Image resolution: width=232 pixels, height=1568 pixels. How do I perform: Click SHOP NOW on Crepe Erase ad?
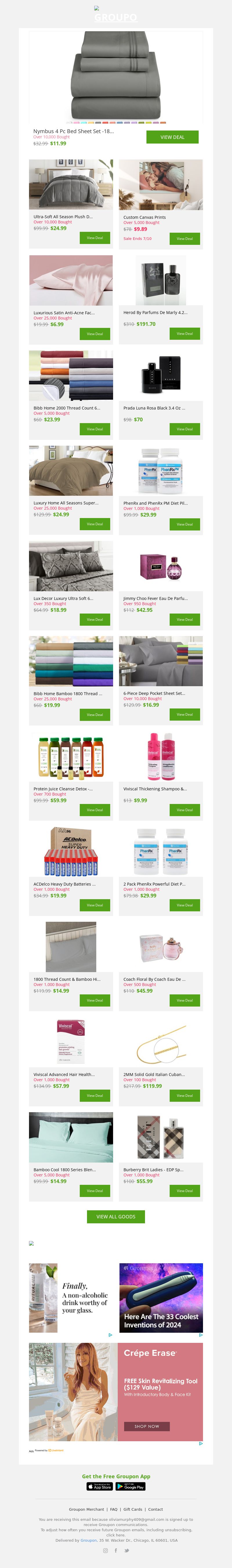146,1426
